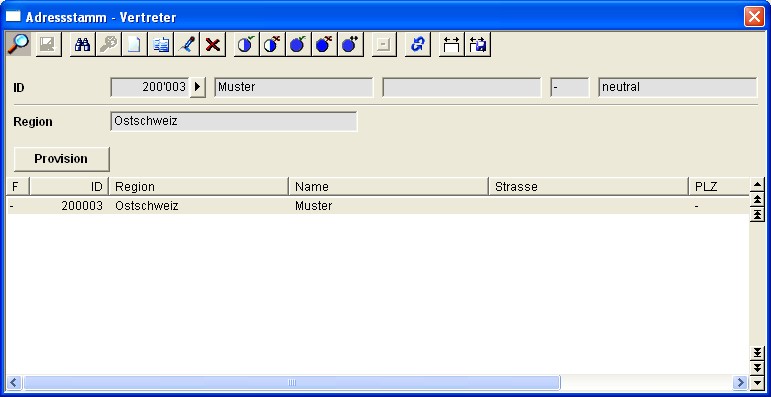Click the column width arrows icon
The width and height of the screenshot is (771, 397).
point(451,45)
